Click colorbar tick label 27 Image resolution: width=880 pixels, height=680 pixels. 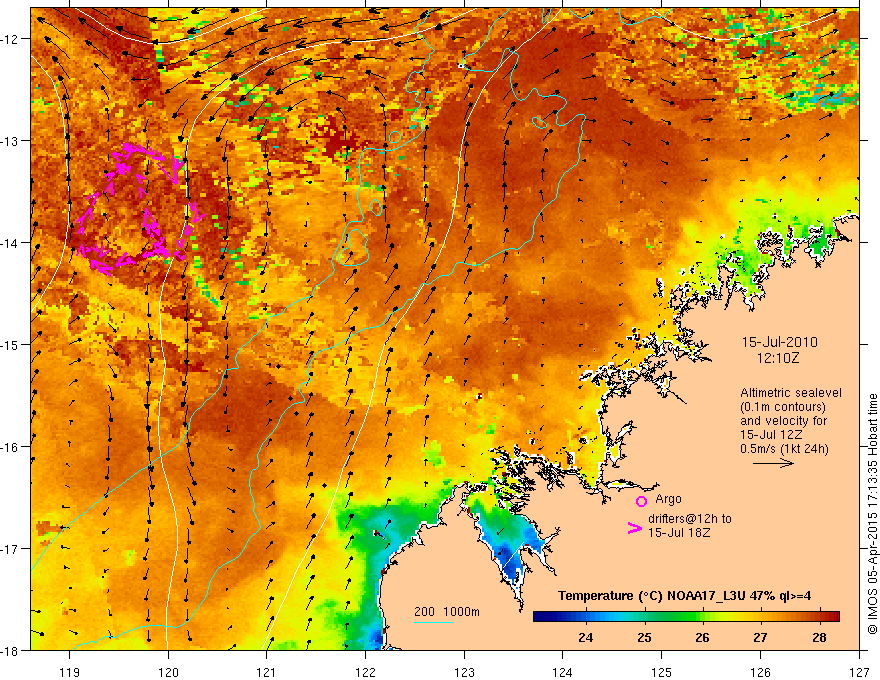760,637
